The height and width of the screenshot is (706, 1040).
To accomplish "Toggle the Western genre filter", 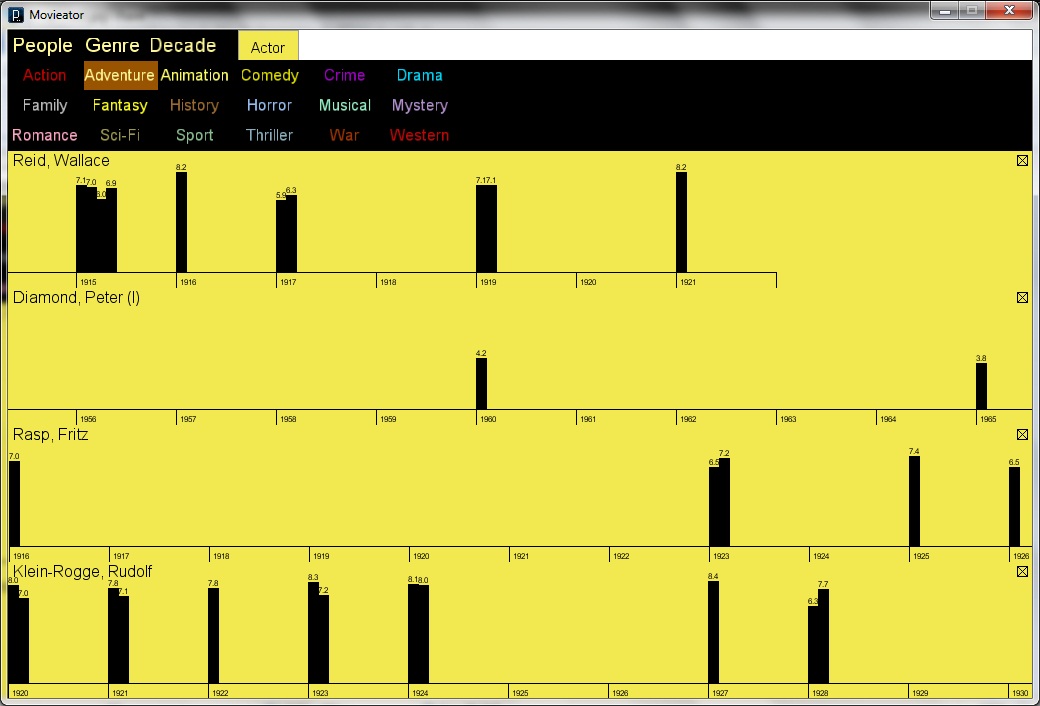I will (419, 135).
